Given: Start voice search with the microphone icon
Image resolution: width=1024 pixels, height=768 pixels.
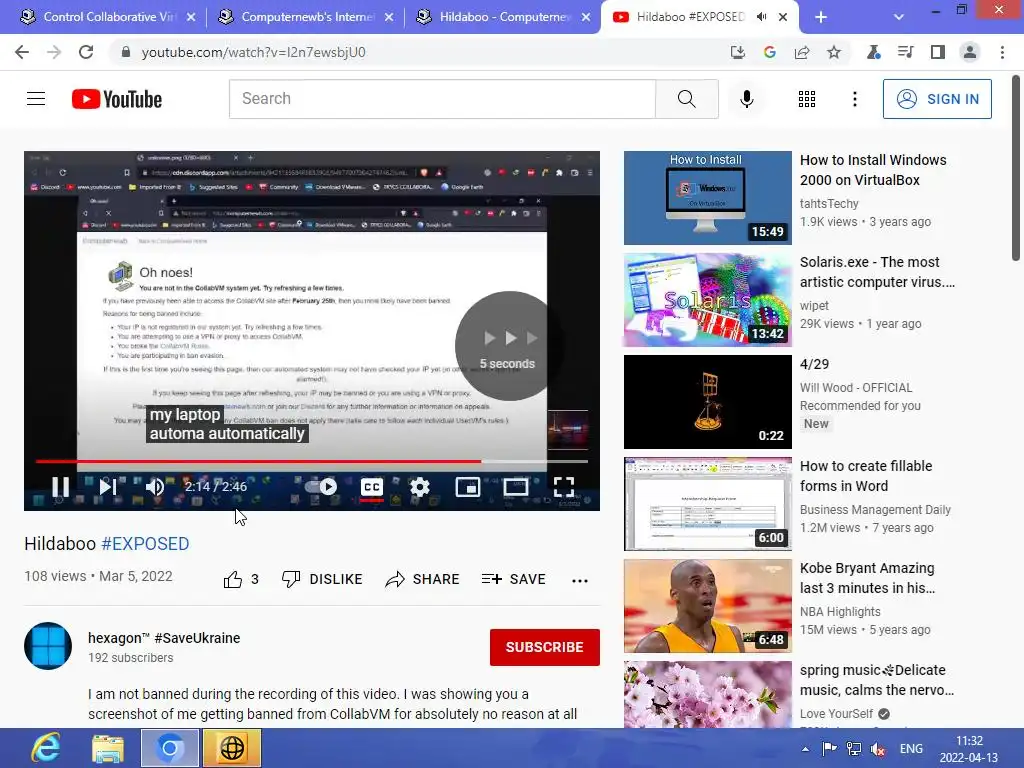Looking at the screenshot, I should pos(747,99).
